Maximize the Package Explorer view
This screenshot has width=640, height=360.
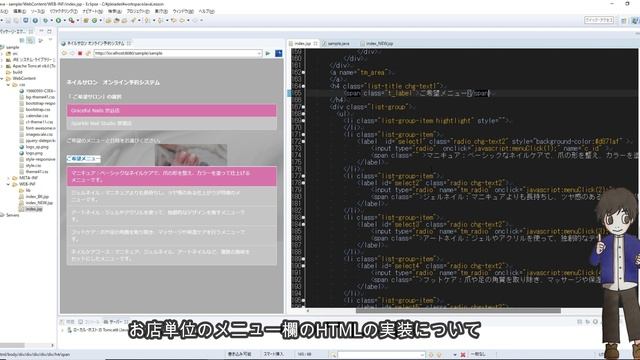click(x=49, y=31)
